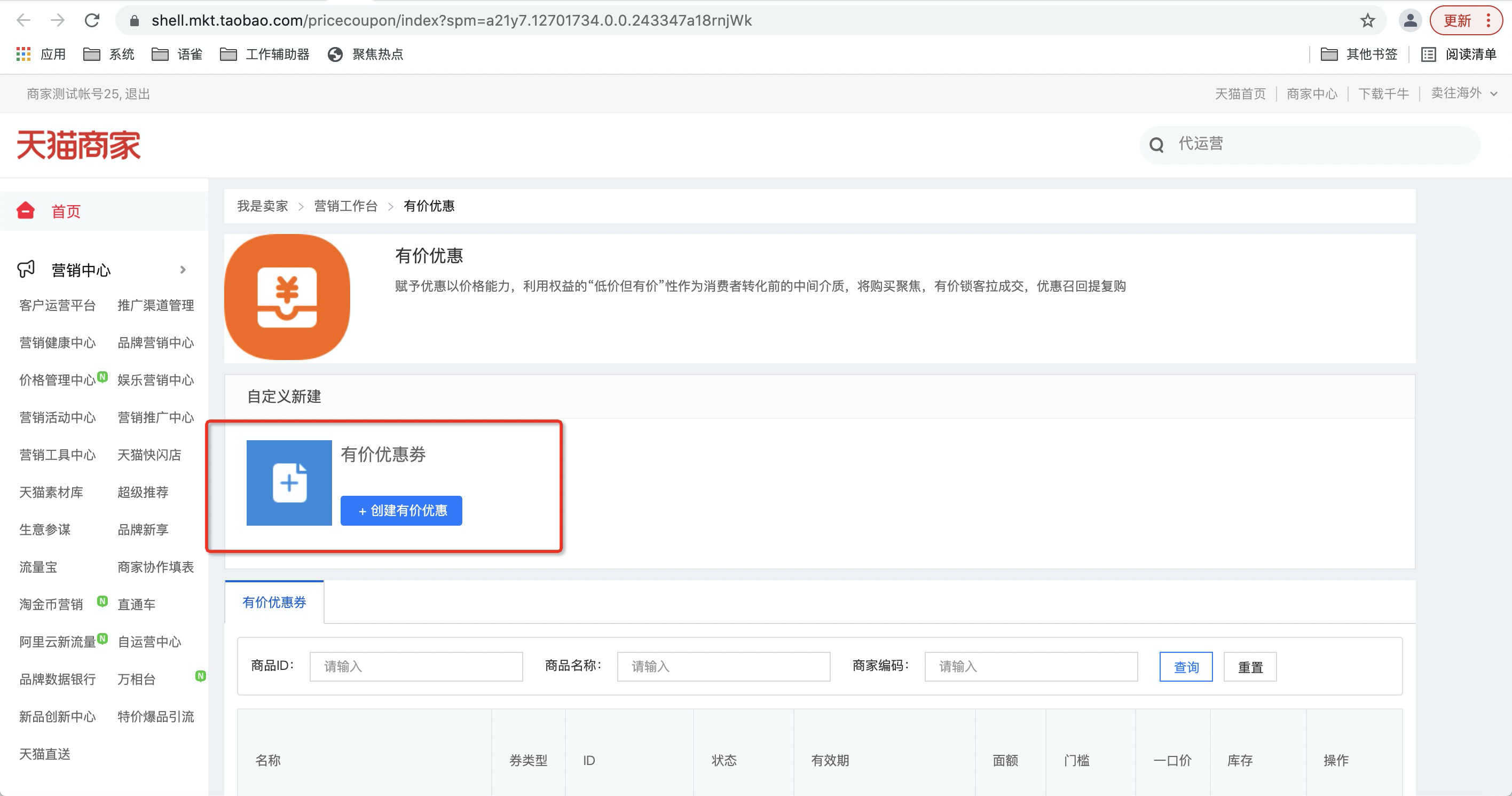The height and width of the screenshot is (796, 1512).
Task: Open the 下载千牛 link
Action: point(1383,94)
